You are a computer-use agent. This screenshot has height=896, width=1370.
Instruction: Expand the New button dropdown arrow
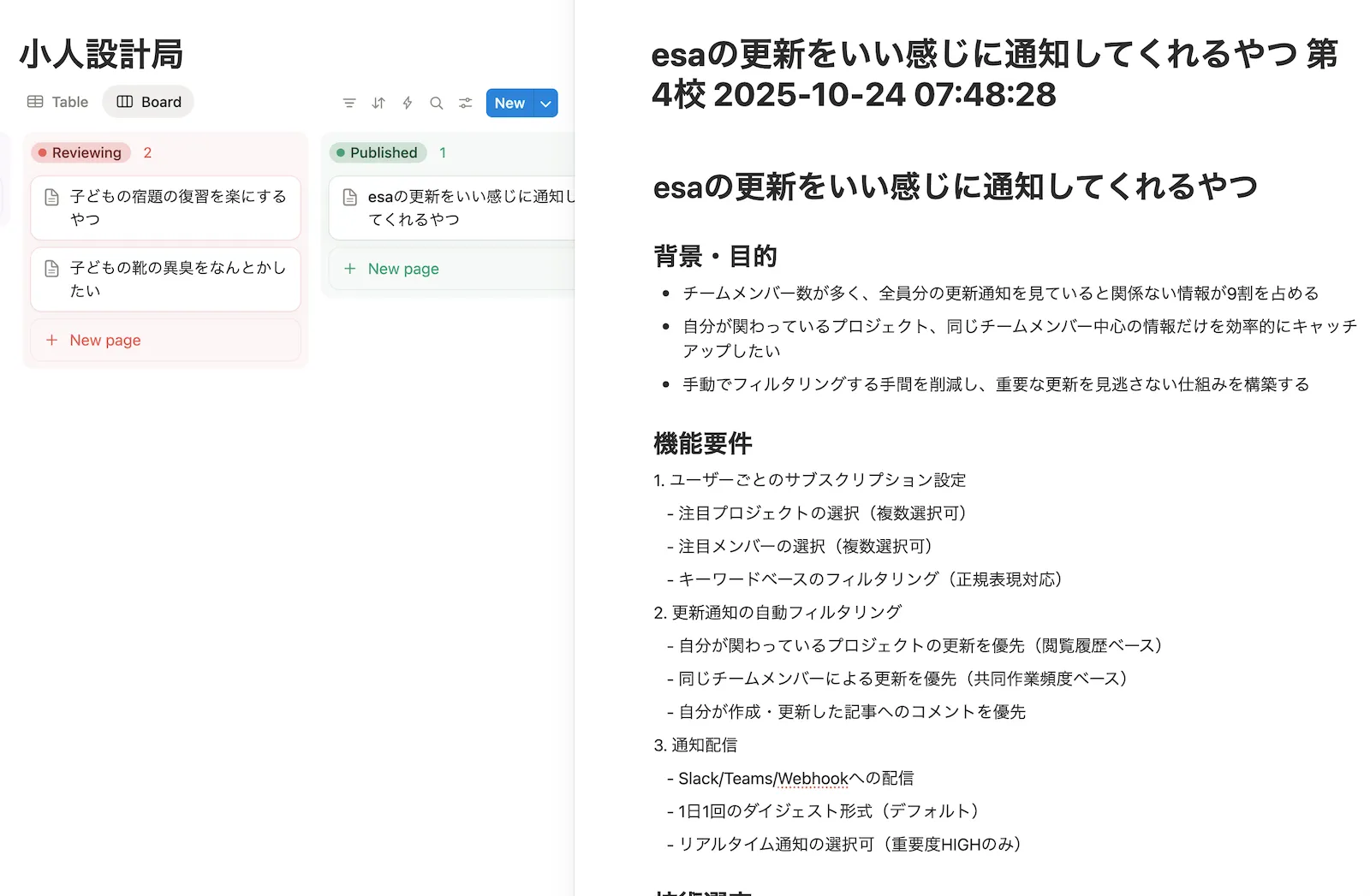click(546, 103)
